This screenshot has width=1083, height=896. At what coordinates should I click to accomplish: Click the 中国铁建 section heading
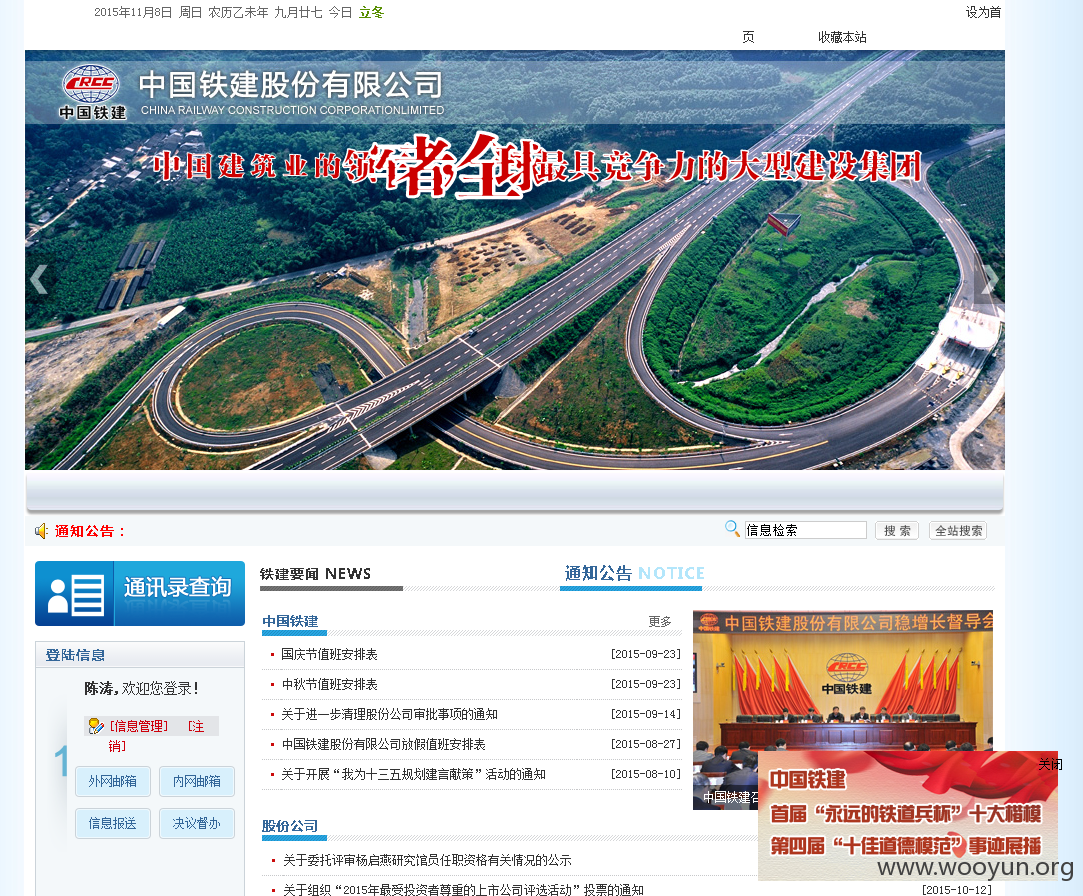290,621
